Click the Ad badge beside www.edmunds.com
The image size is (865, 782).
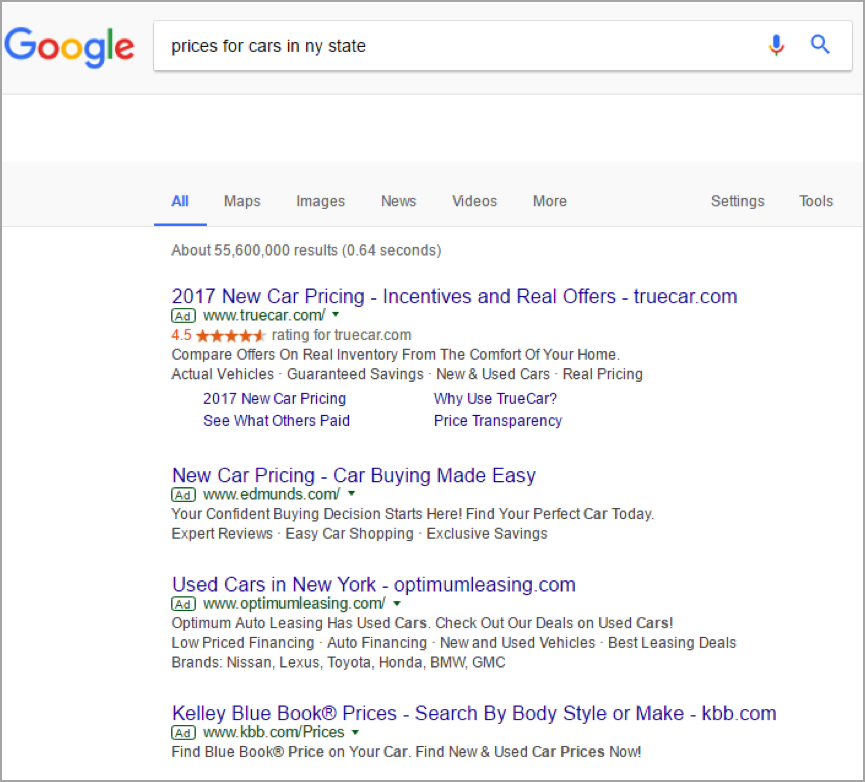pos(183,495)
